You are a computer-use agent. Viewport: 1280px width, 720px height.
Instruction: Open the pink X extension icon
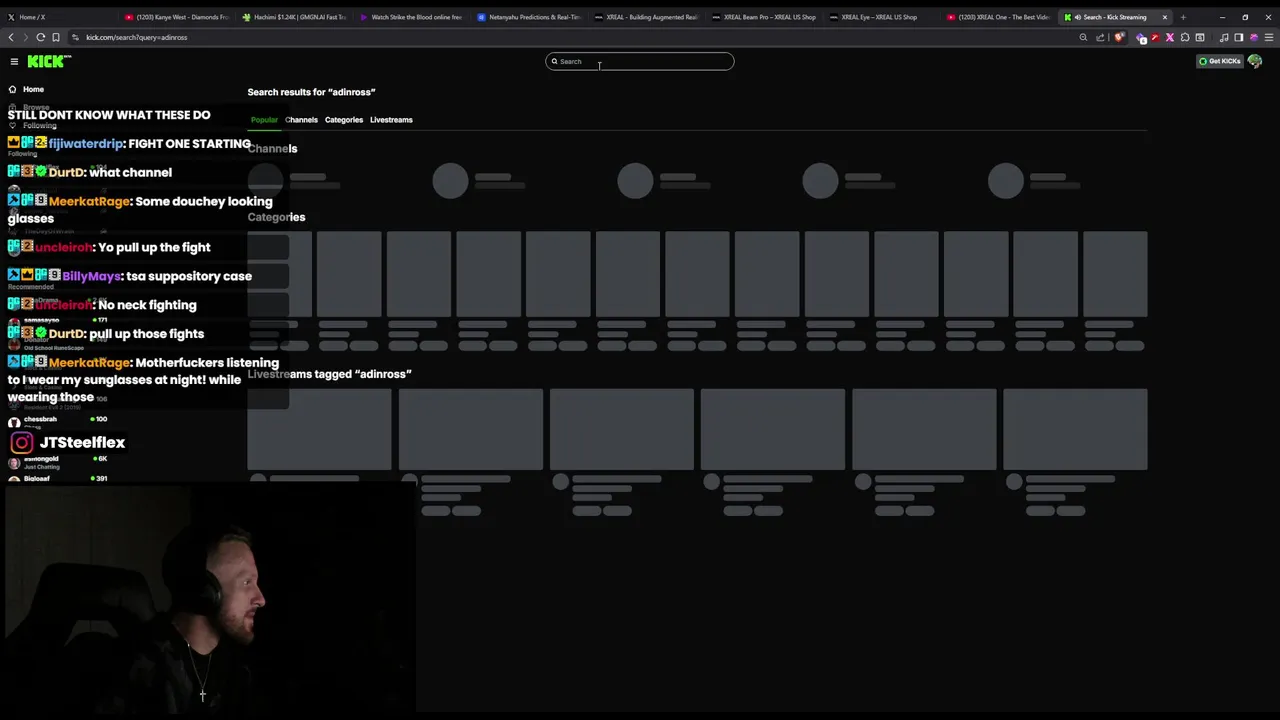tap(1170, 38)
